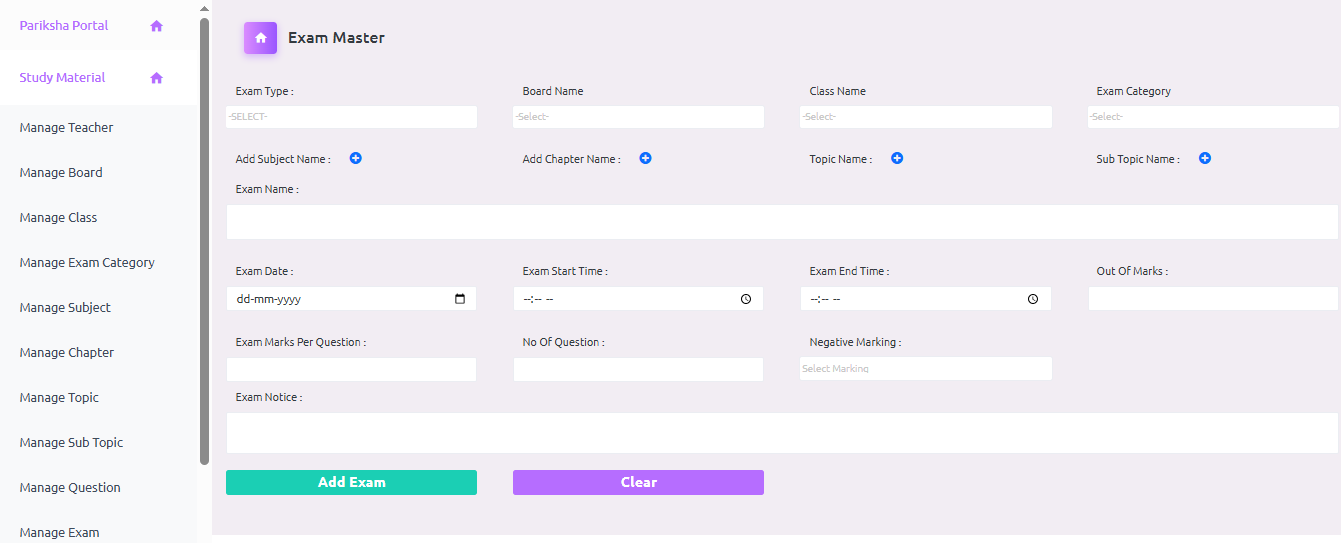Open clock picker for Exam End Time
This screenshot has height=543, width=1341.
click(1033, 299)
